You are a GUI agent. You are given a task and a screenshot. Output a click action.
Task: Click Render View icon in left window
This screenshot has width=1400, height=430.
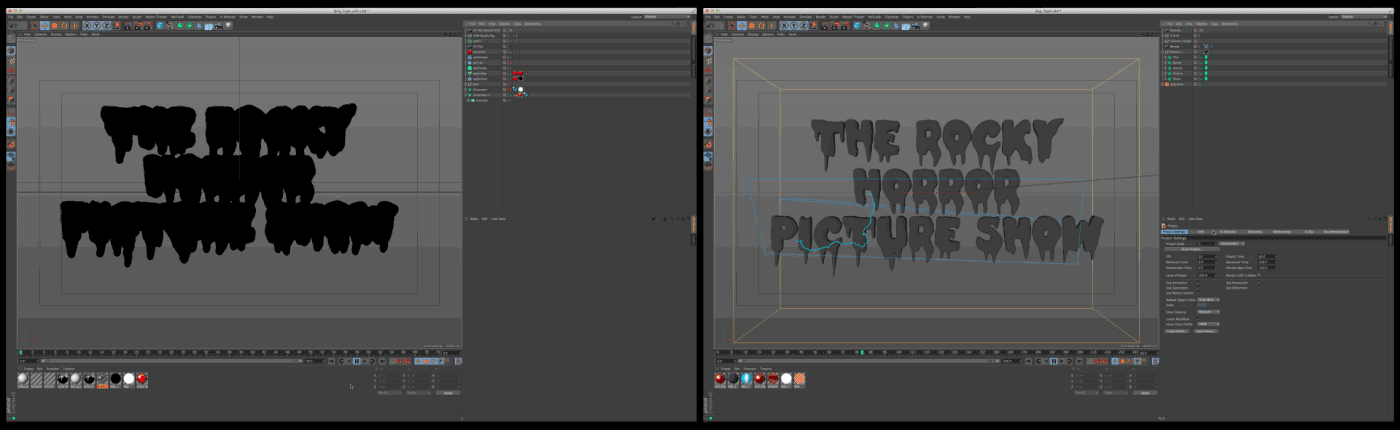pyautogui.click(x=128, y=26)
